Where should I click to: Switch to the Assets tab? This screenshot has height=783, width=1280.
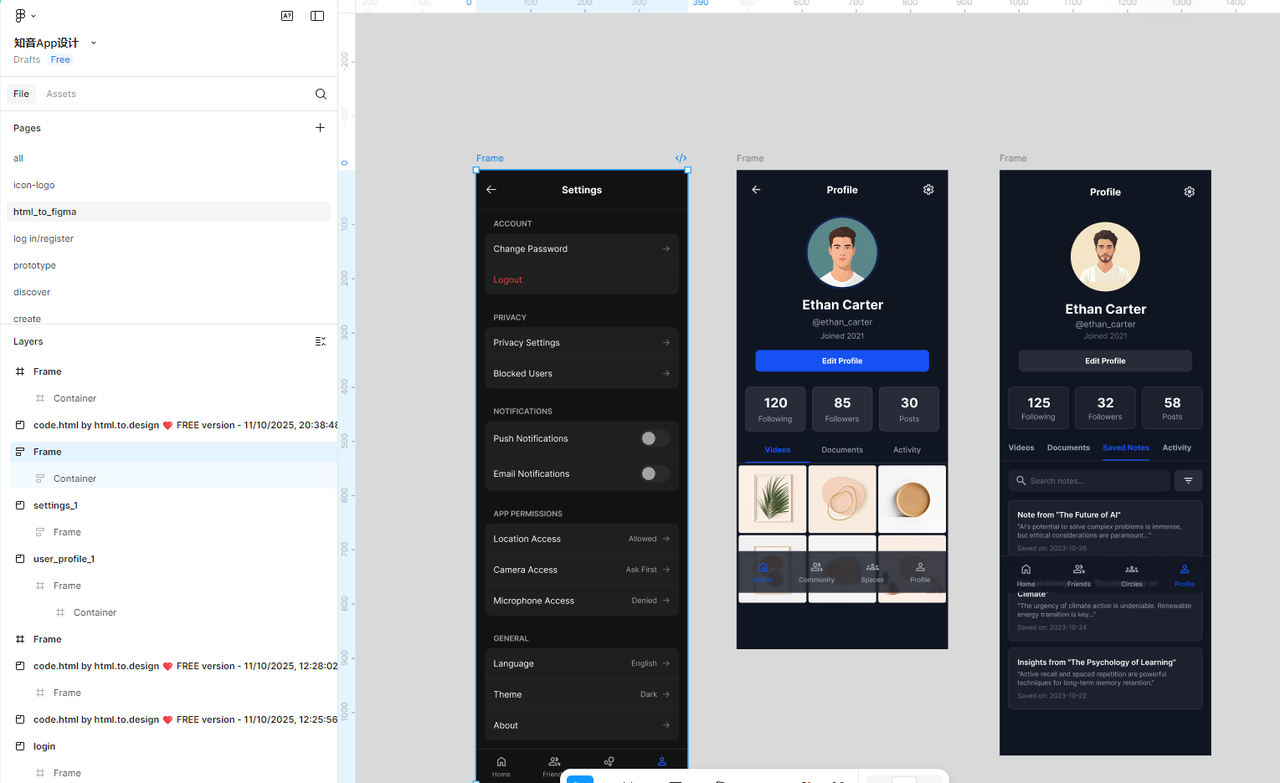click(61, 94)
